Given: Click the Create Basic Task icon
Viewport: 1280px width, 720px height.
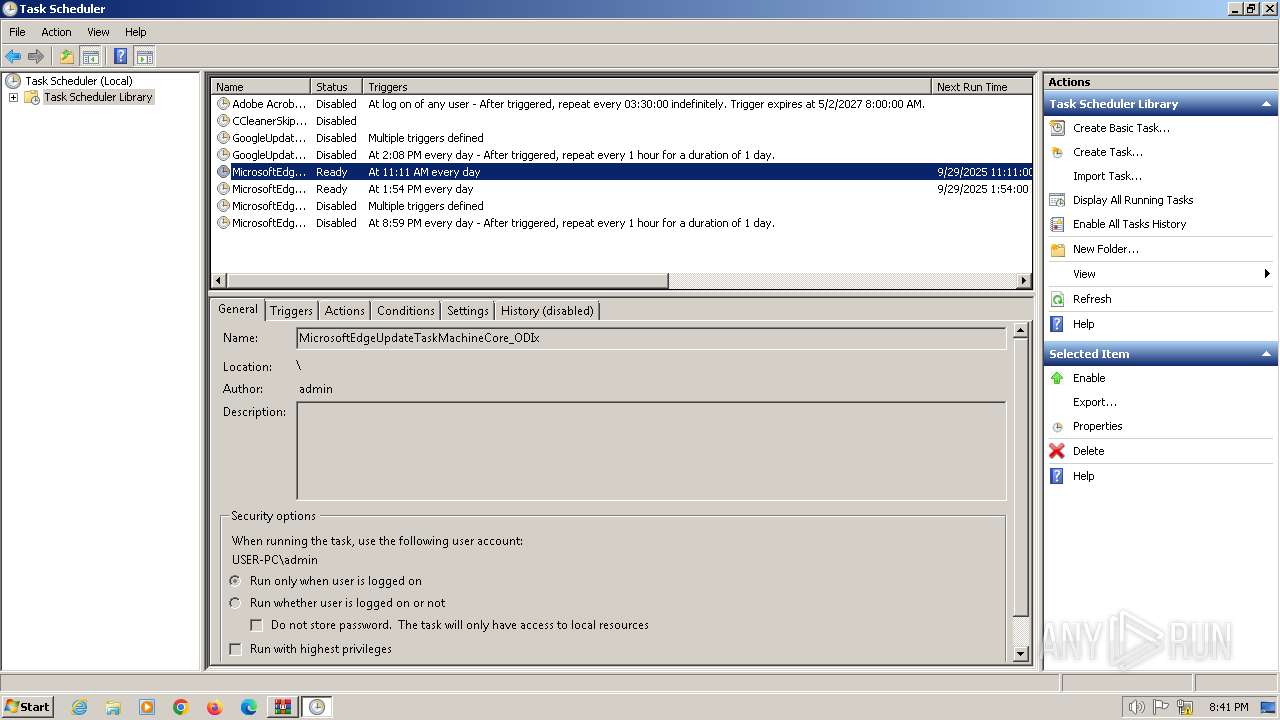Looking at the screenshot, I should point(1057,128).
